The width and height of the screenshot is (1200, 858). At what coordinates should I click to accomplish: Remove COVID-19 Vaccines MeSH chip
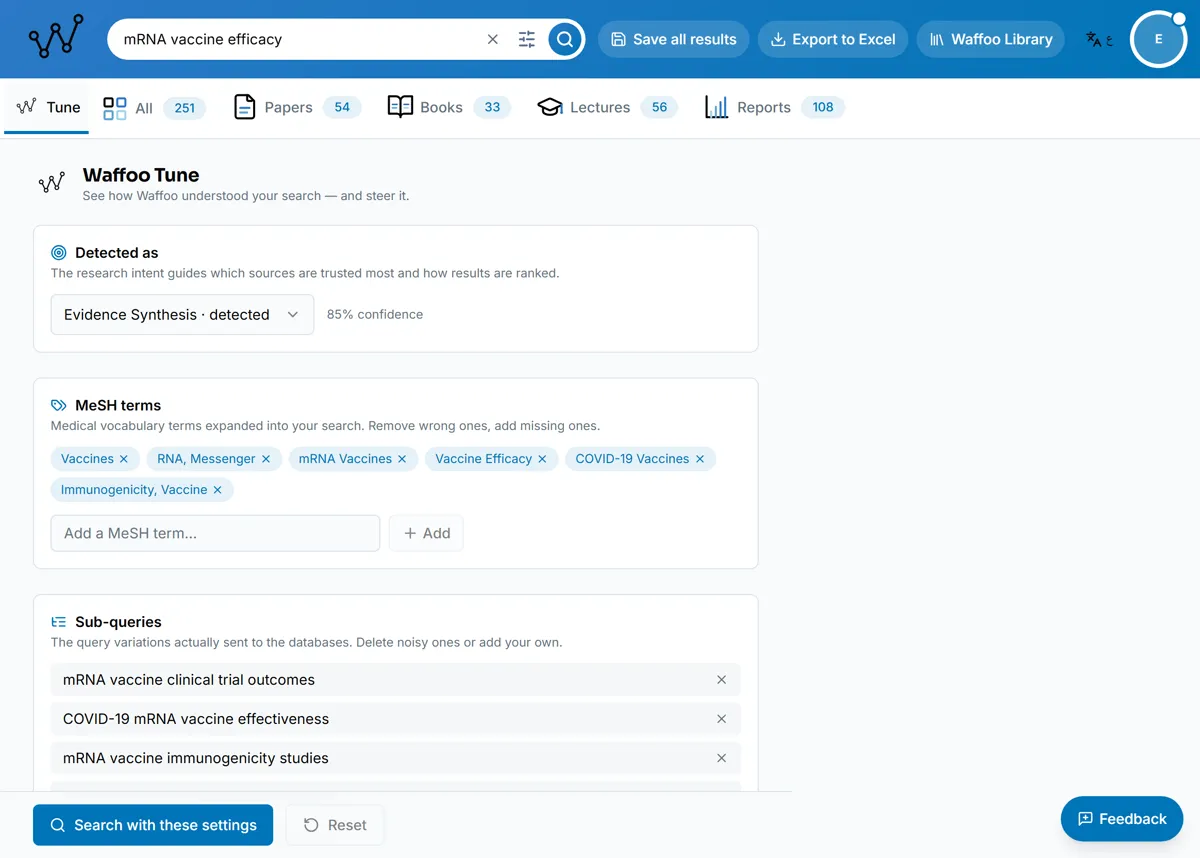pyautogui.click(x=700, y=459)
